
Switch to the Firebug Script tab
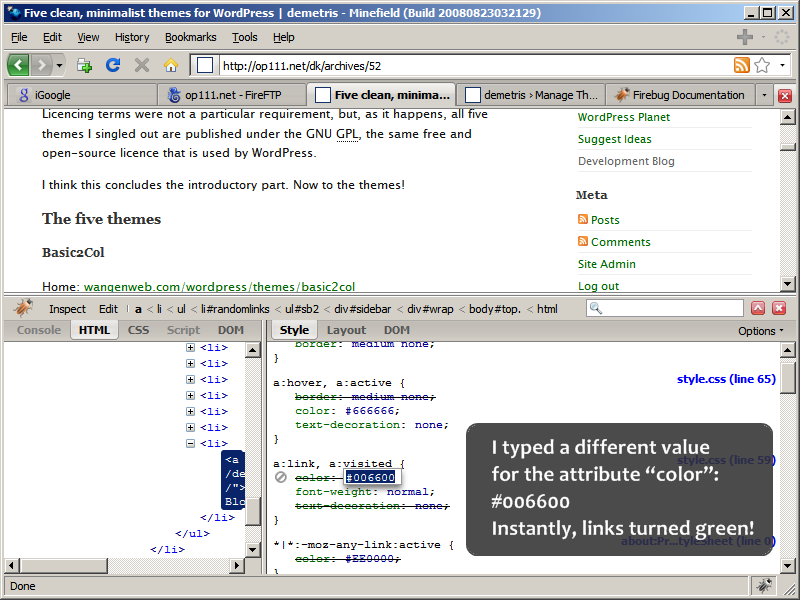(x=183, y=330)
